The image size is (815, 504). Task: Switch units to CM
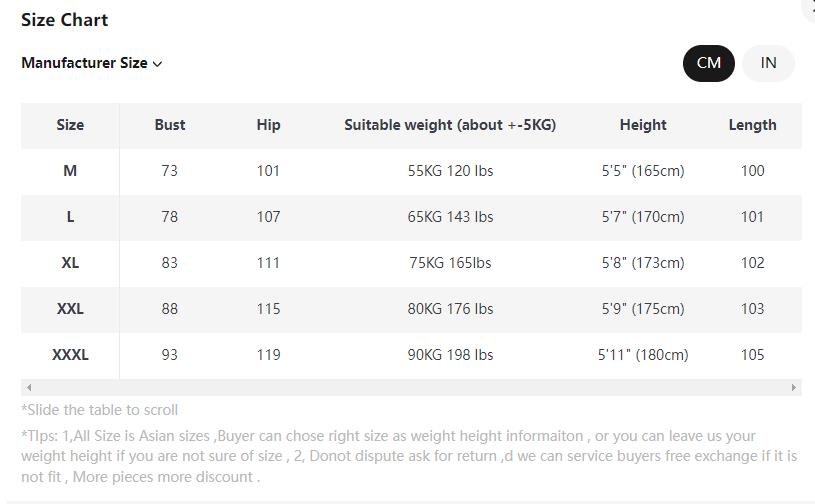709,63
